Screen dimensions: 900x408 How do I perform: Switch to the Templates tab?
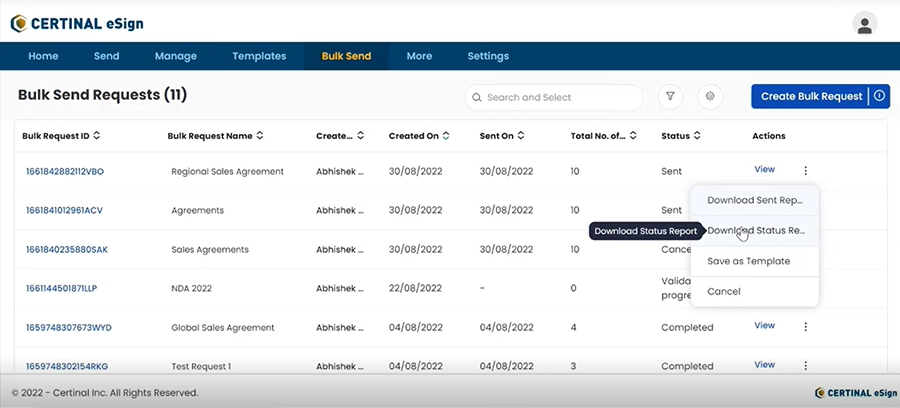point(259,56)
